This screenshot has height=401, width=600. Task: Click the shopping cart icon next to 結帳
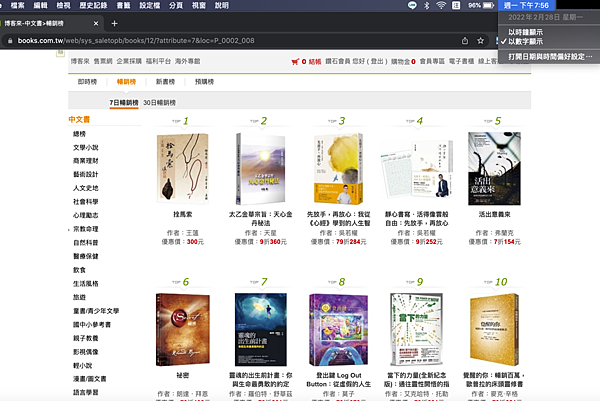[295, 61]
